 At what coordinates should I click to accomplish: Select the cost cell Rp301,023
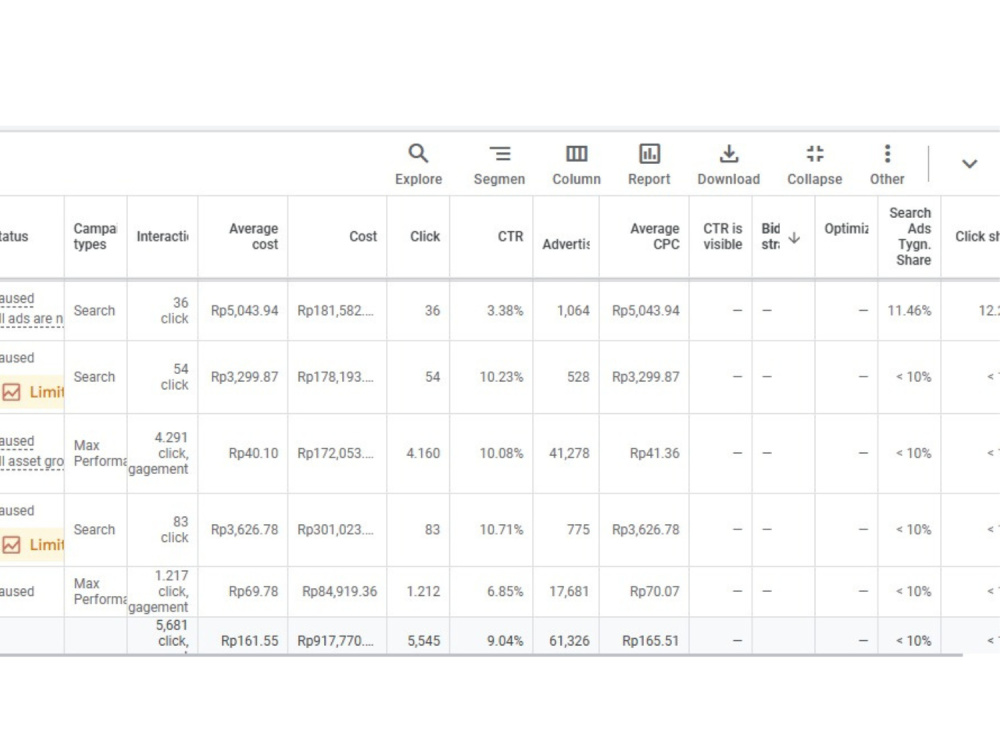click(x=335, y=530)
